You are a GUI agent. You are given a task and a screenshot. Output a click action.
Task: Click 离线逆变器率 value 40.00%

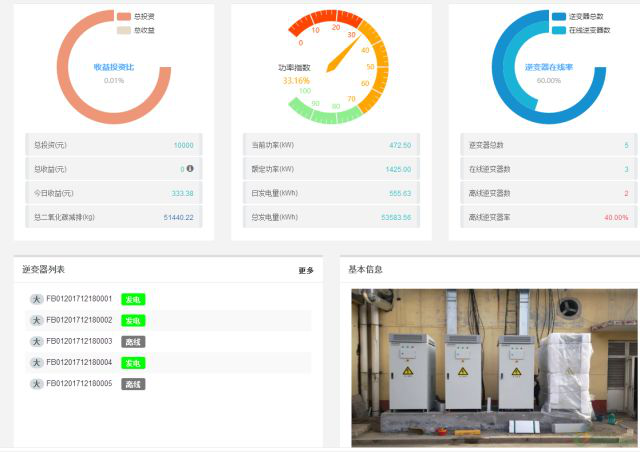pos(616,217)
